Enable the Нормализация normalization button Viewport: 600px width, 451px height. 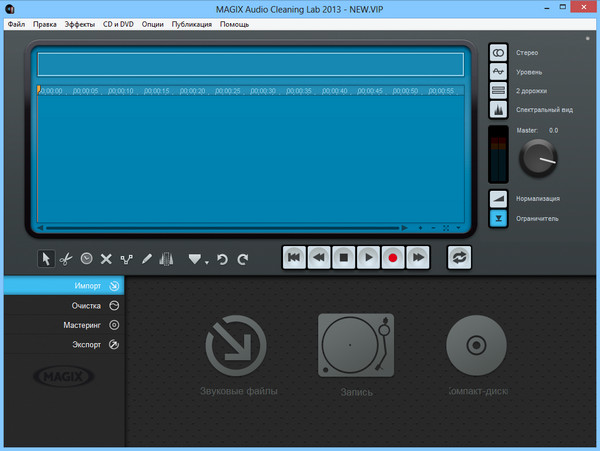[498, 198]
